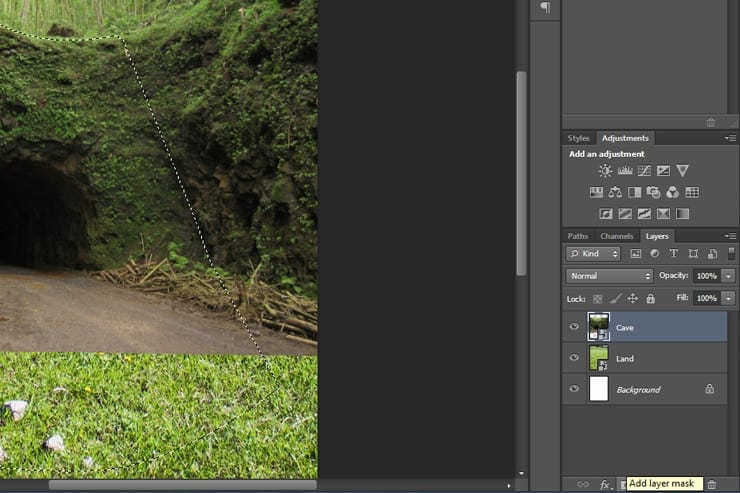Add a Color Balance adjustment
740x493 pixels.
point(615,192)
